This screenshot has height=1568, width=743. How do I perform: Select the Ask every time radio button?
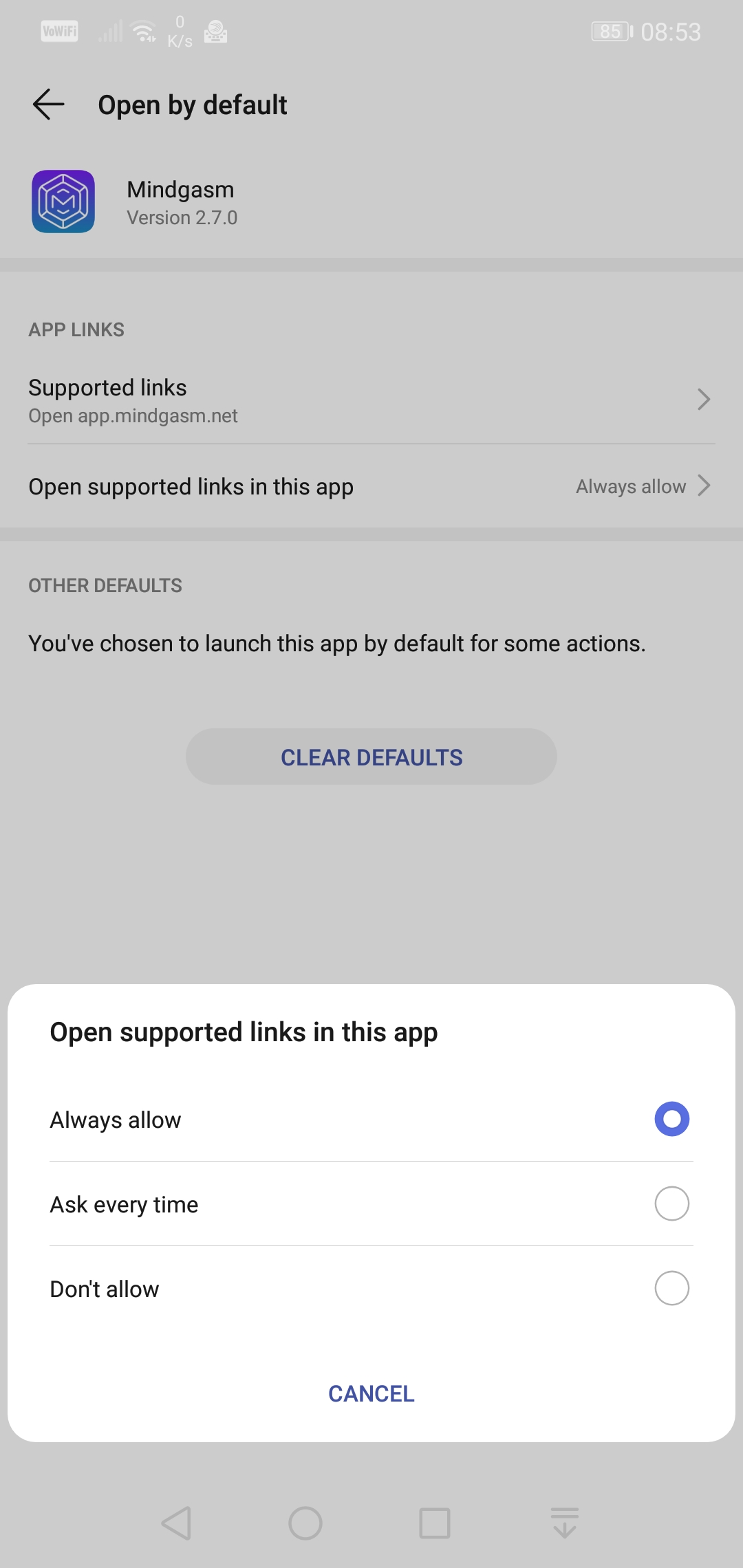[672, 1204]
